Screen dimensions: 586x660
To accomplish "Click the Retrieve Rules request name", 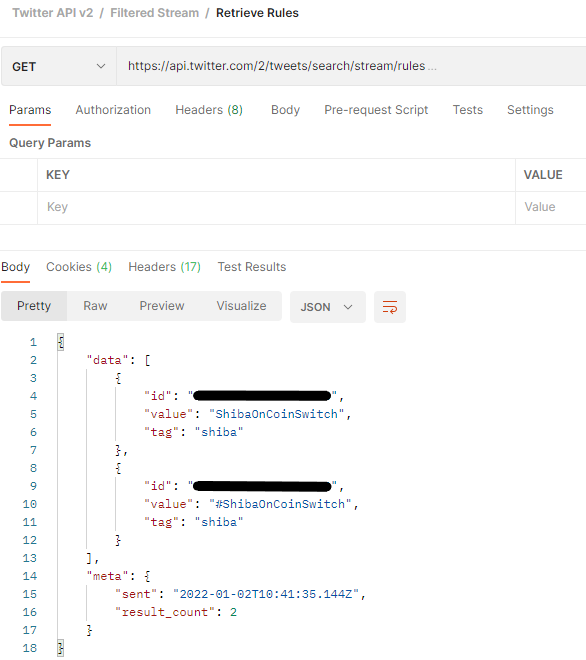I will 257,13.
